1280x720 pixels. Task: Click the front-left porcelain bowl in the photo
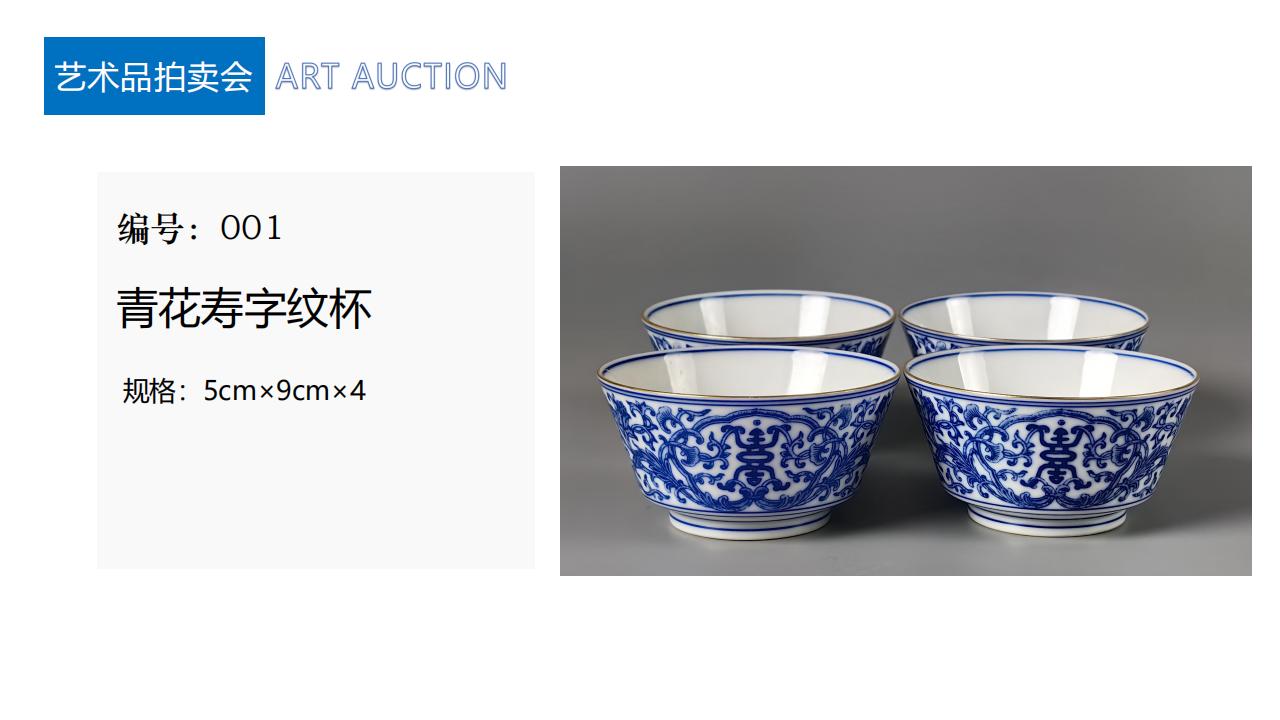point(748,443)
